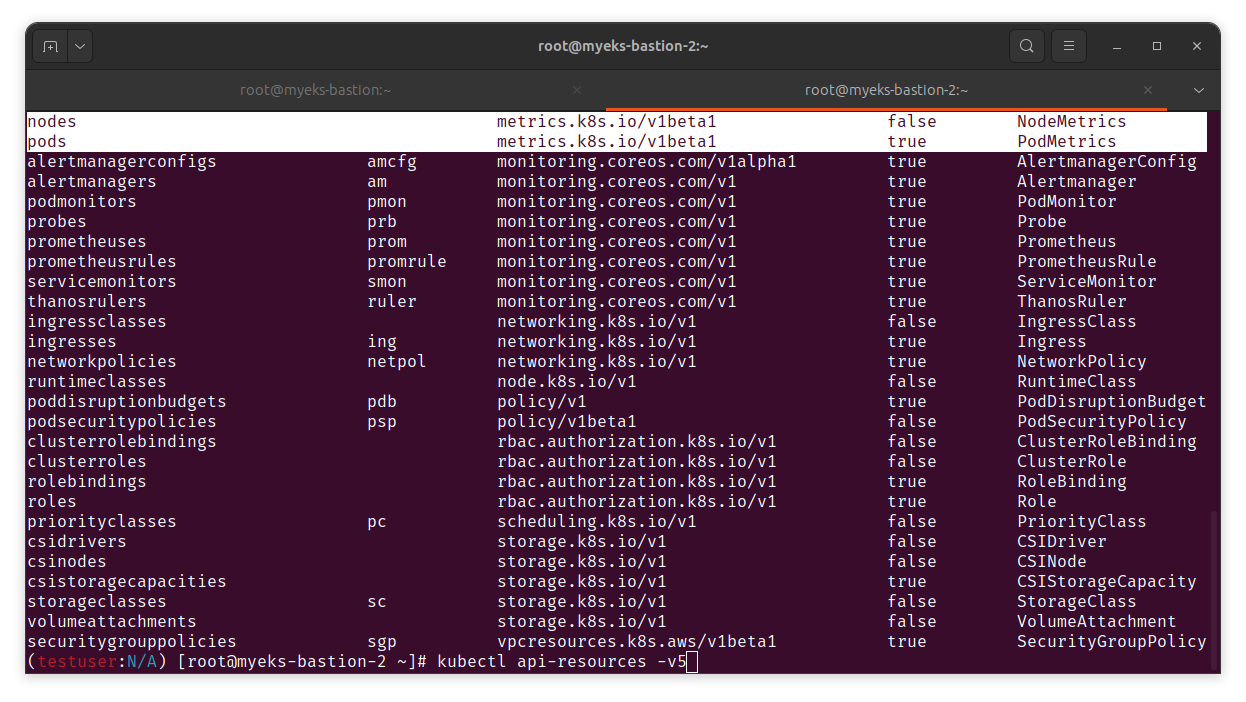This screenshot has height=702, width=1246.
Task: Expand the tab list dropdown arrow
Action: pos(1199,90)
